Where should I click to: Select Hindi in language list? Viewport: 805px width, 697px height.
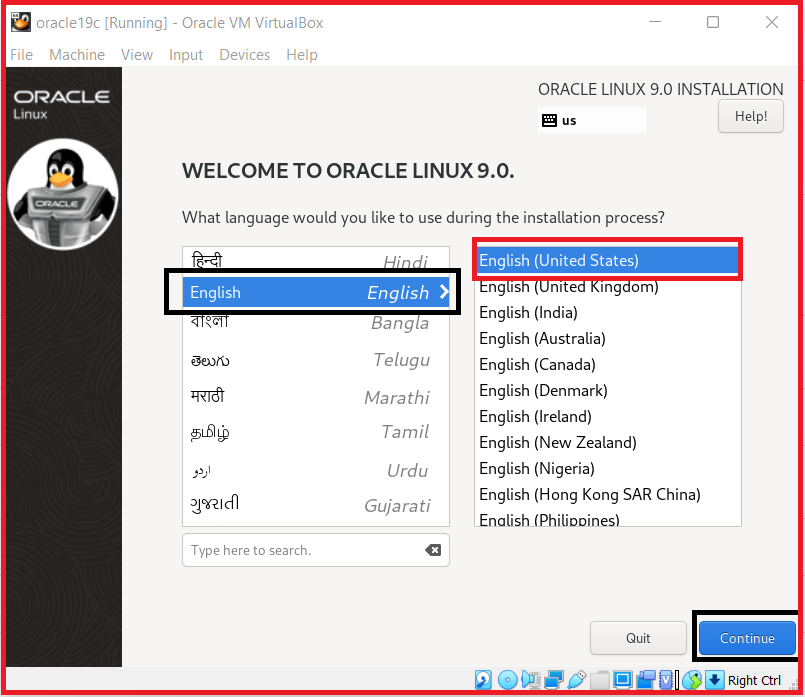pos(316,261)
